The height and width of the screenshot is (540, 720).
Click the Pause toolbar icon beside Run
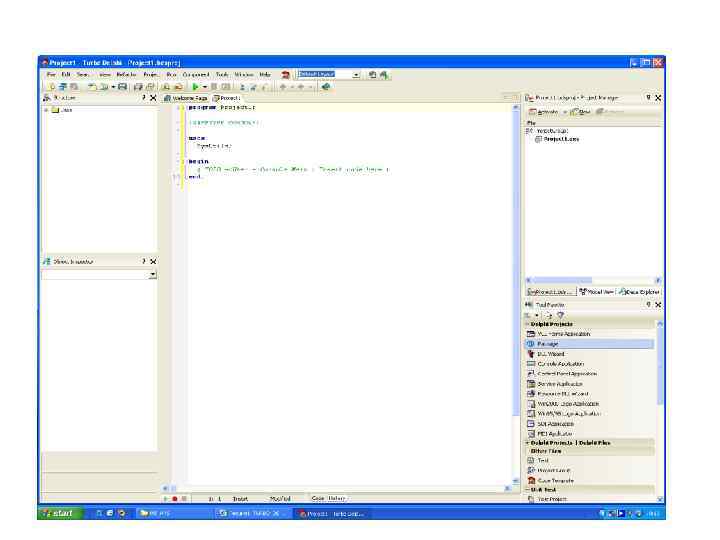click(214, 87)
